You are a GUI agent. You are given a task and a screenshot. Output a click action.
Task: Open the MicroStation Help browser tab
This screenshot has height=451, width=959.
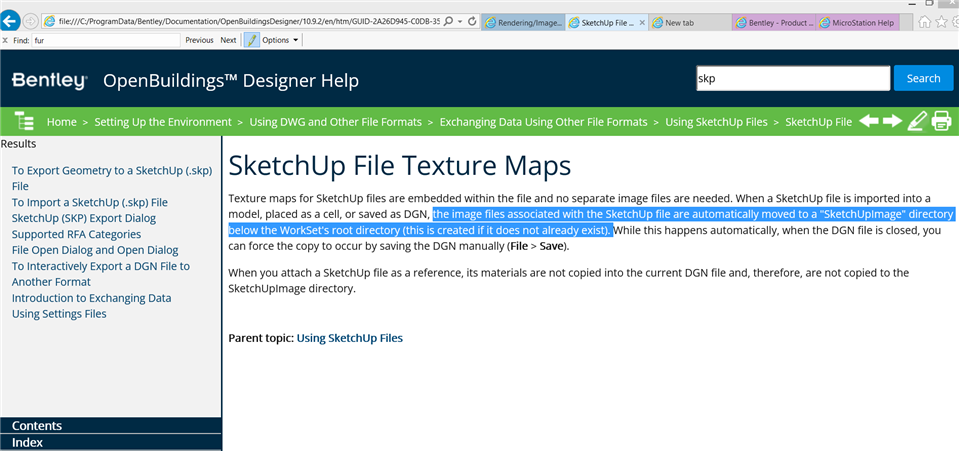click(856, 23)
